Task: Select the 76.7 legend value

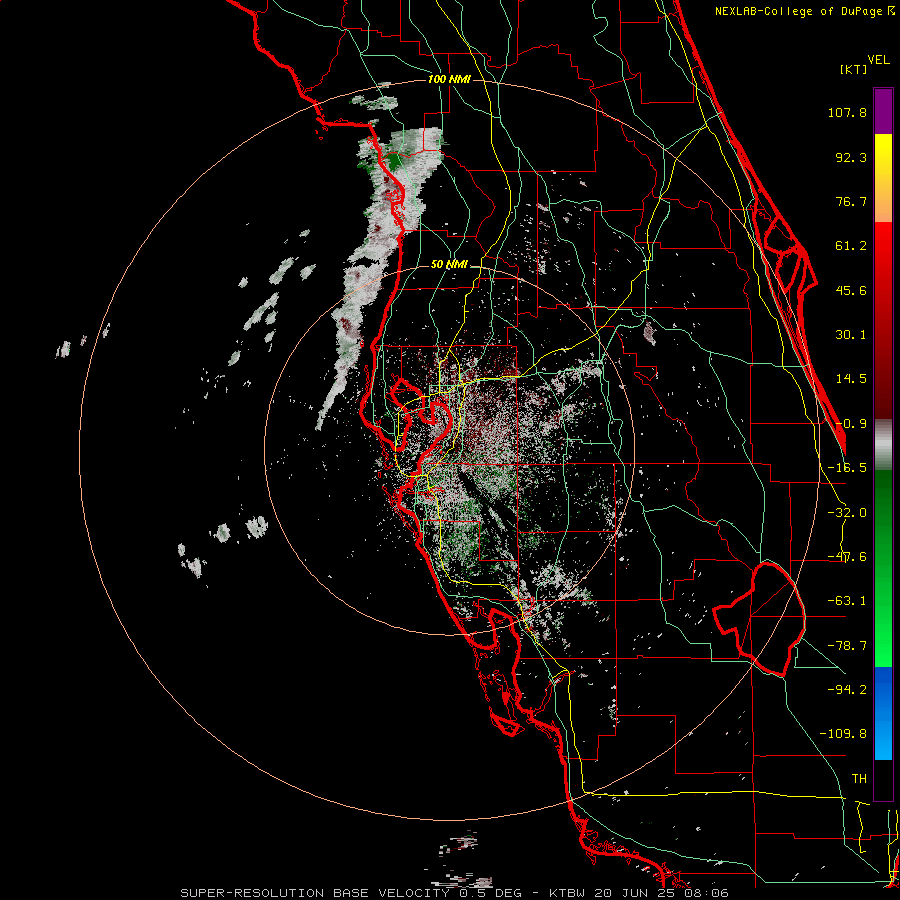Action: tap(851, 201)
